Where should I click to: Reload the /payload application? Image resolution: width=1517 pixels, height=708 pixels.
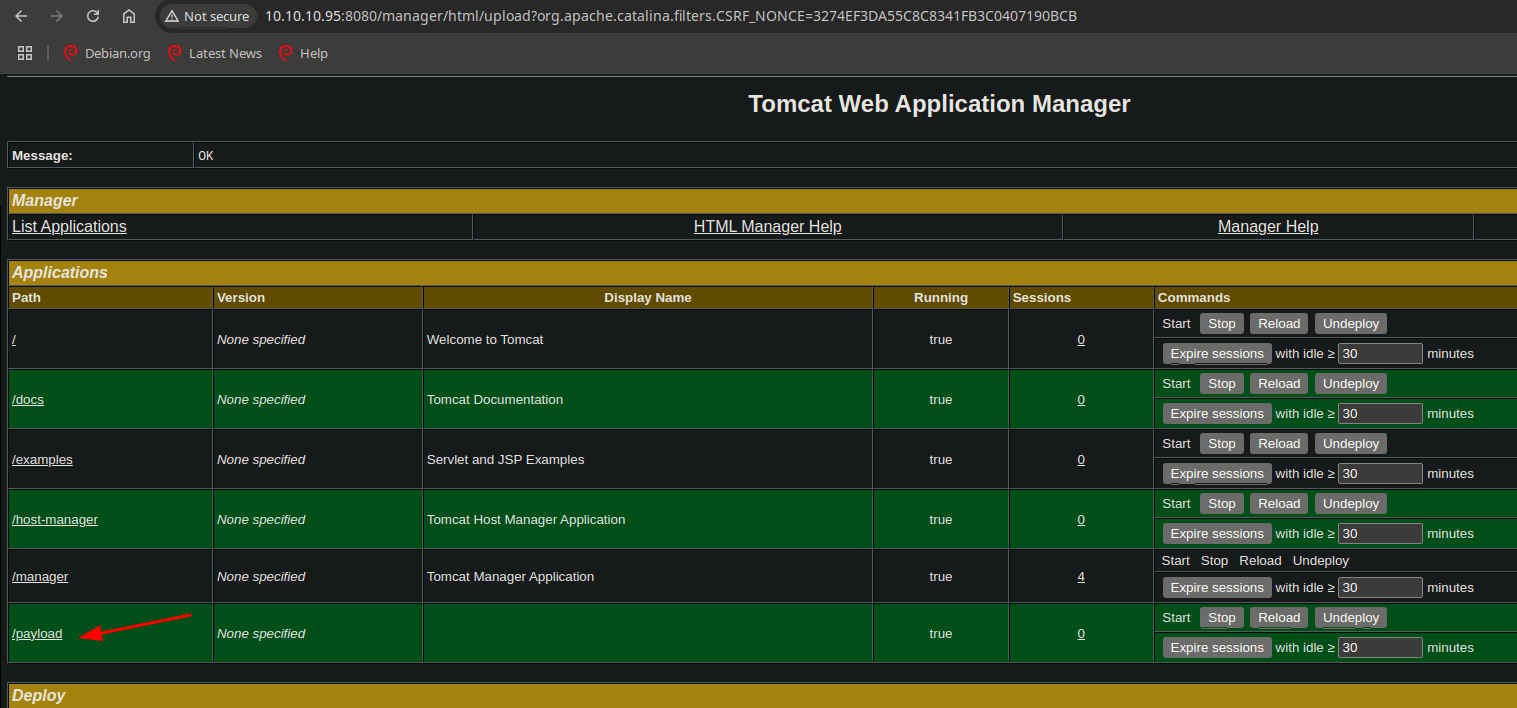pos(1279,617)
